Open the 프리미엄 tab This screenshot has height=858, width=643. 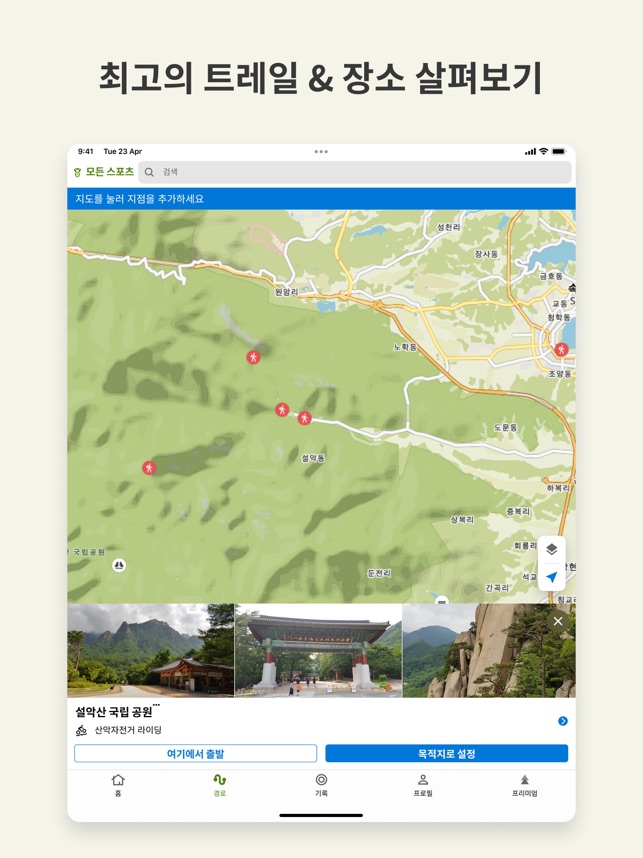coord(524,785)
